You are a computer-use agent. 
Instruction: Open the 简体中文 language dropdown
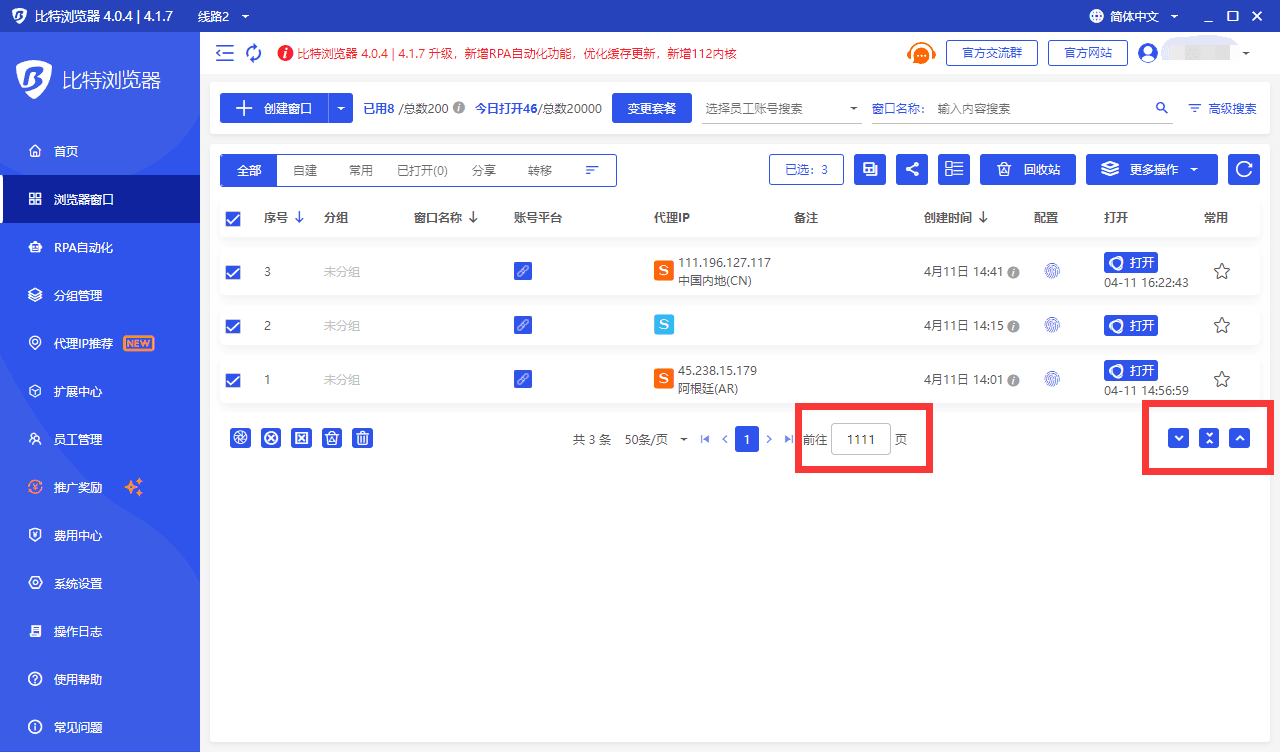click(1134, 17)
